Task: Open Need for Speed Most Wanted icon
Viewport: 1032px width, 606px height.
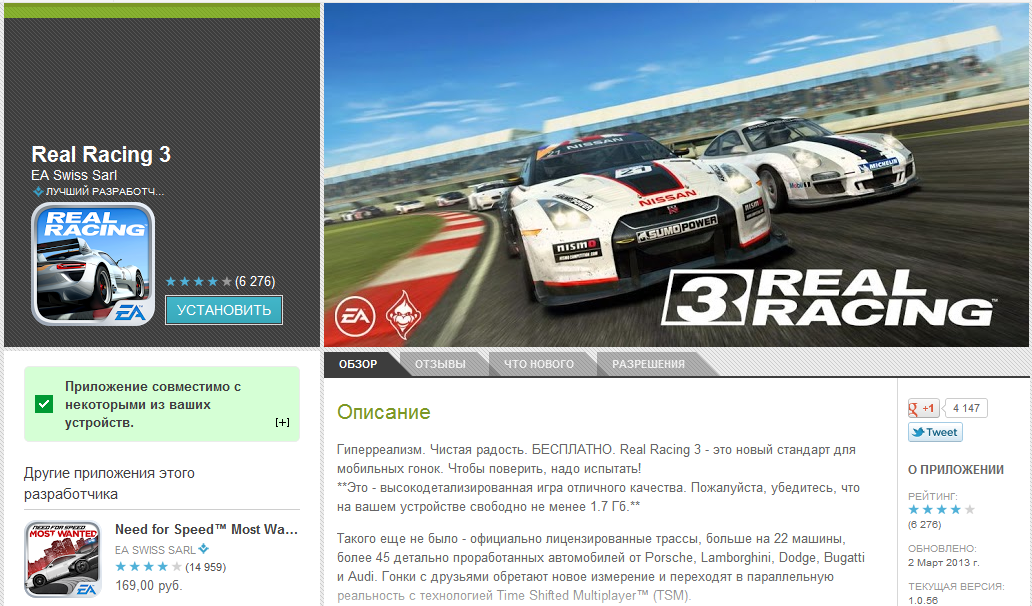Action: (63, 559)
